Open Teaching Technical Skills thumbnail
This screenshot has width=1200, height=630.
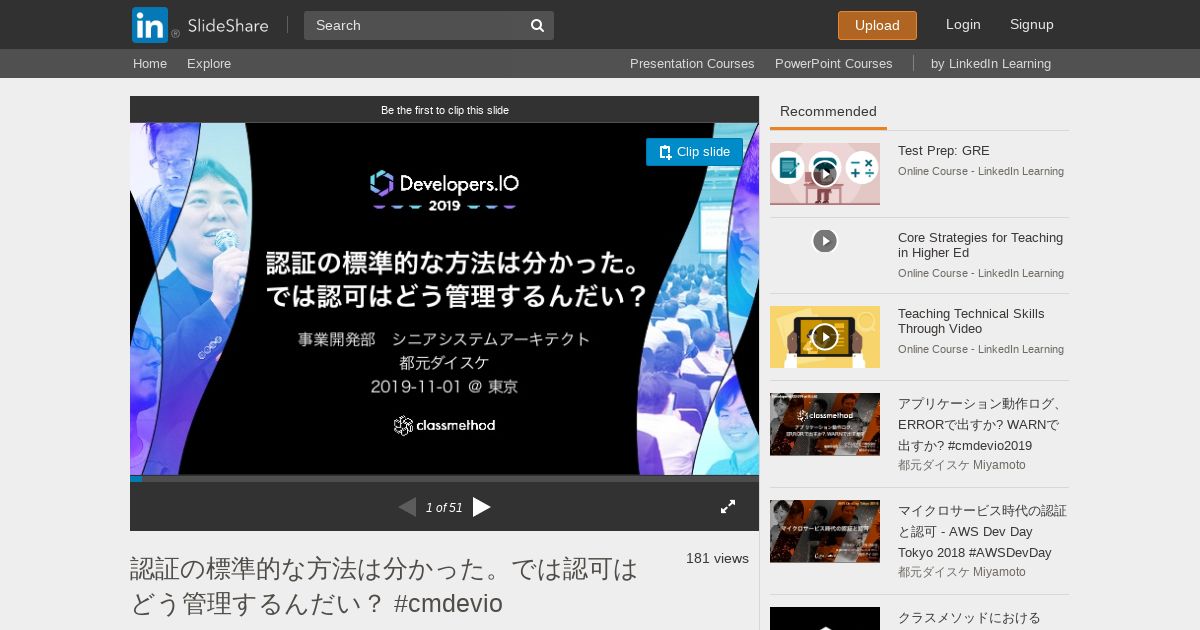click(x=825, y=337)
